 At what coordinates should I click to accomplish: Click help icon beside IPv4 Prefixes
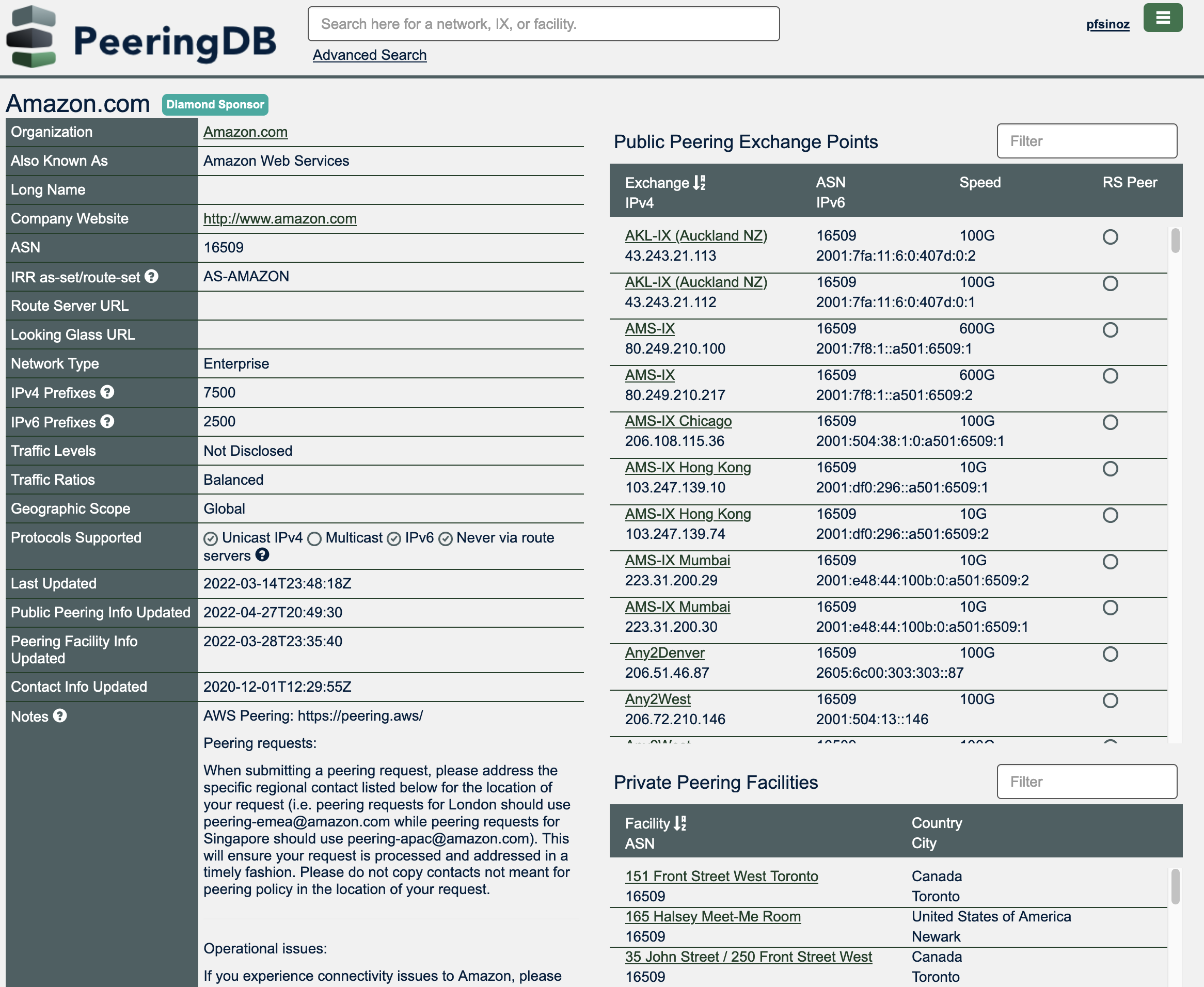tap(107, 392)
